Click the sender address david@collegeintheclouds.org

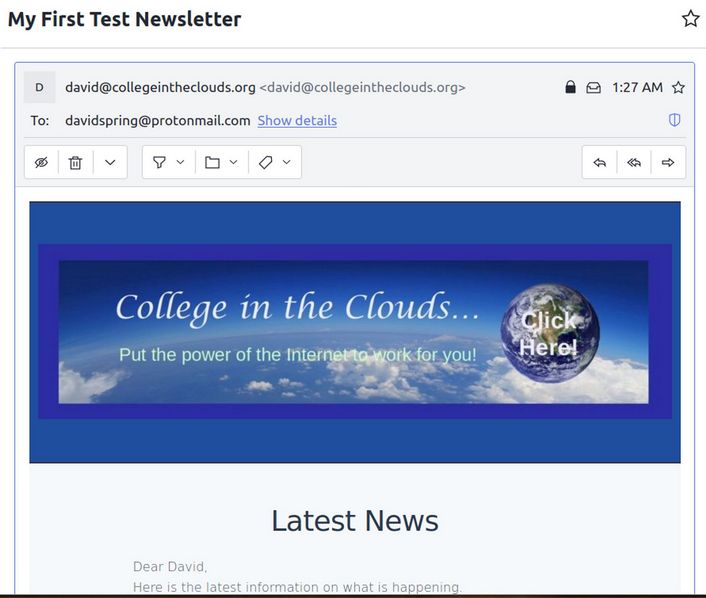tap(160, 87)
